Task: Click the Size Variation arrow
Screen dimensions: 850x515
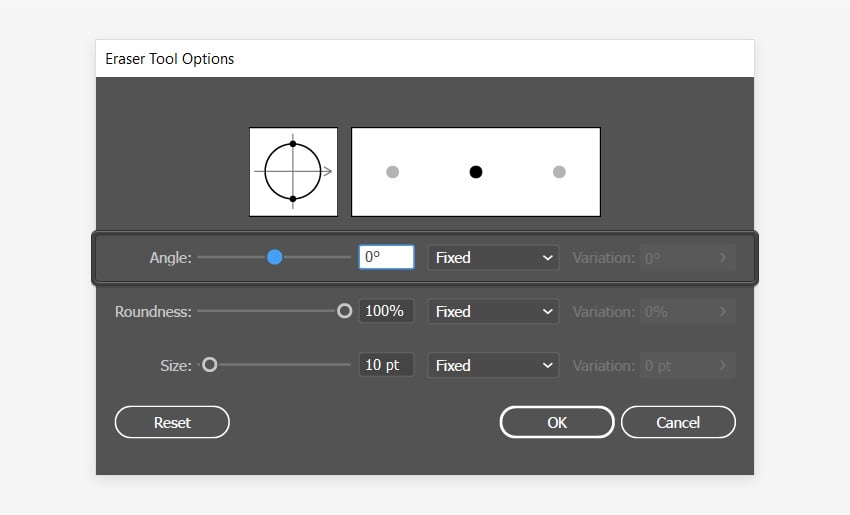Action: (723, 366)
